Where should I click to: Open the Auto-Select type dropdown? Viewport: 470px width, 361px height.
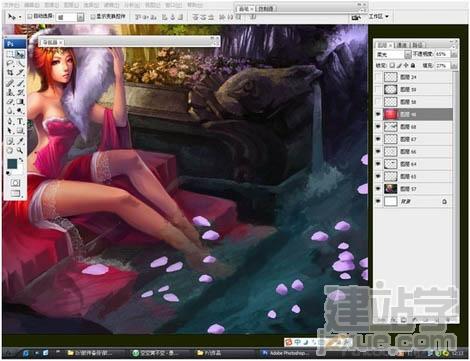point(80,17)
